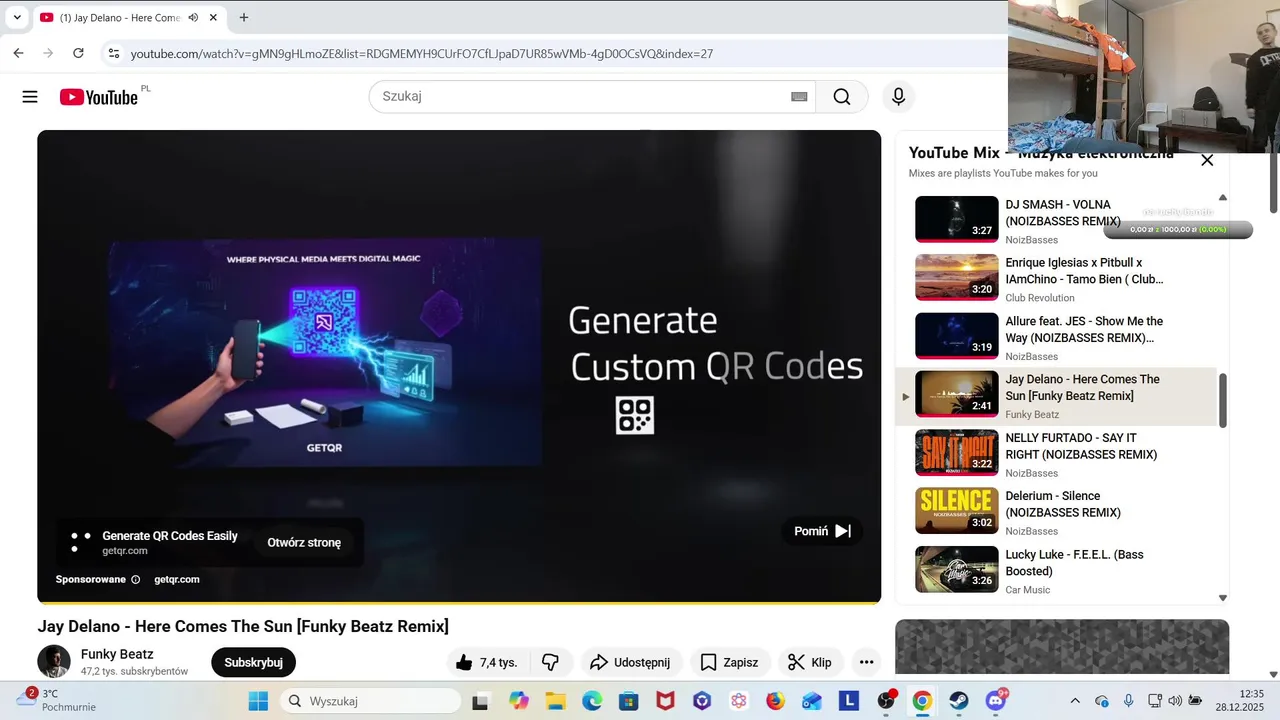Select the Jay Delano Here Comes The Sun playlist entry
This screenshot has height=720, width=1280.
click(1056, 397)
